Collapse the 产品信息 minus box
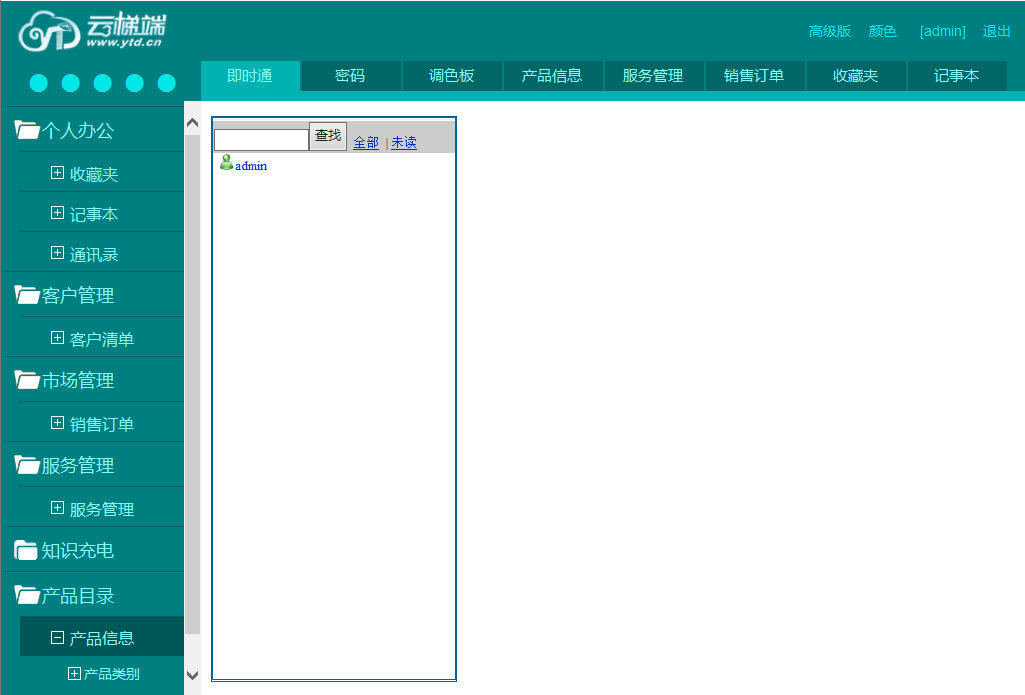The height and width of the screenshot is (695, 1025). pos(58,637)
